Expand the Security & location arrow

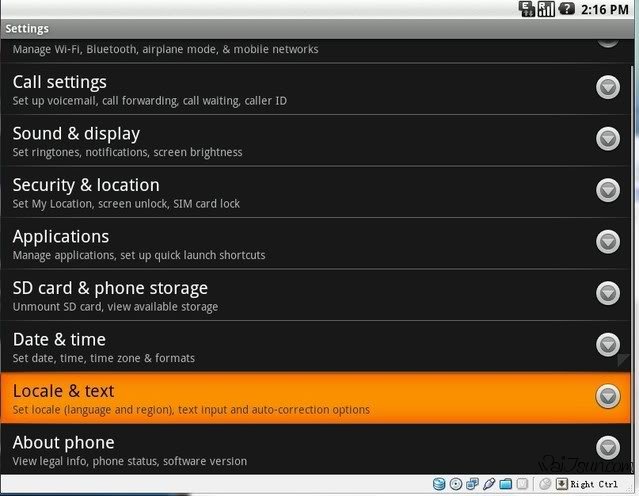click(608, 190)
